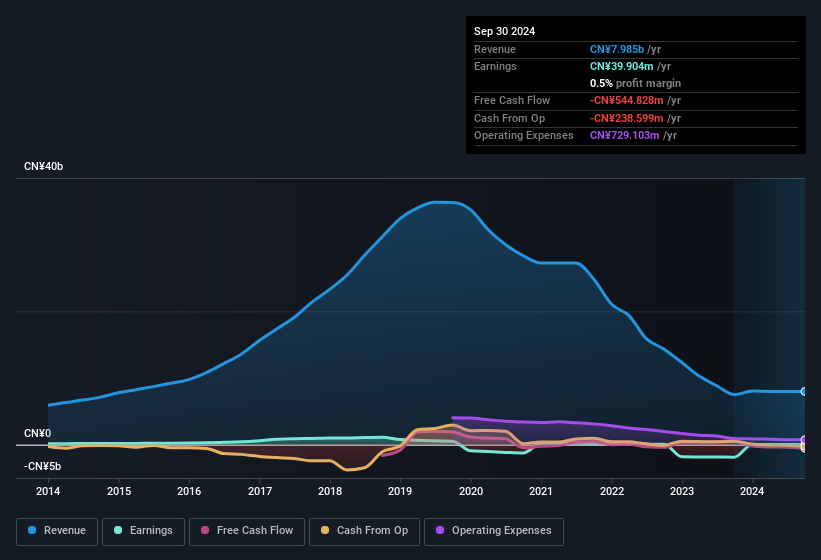821x560 pixels.
Task: Select the -CN¥544.828m free cash flow value
Action: tap(626, 100)
